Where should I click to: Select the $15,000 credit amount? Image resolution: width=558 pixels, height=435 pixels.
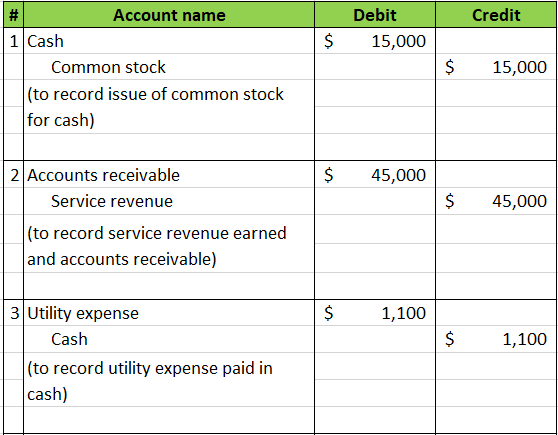[x=496, y=67]
